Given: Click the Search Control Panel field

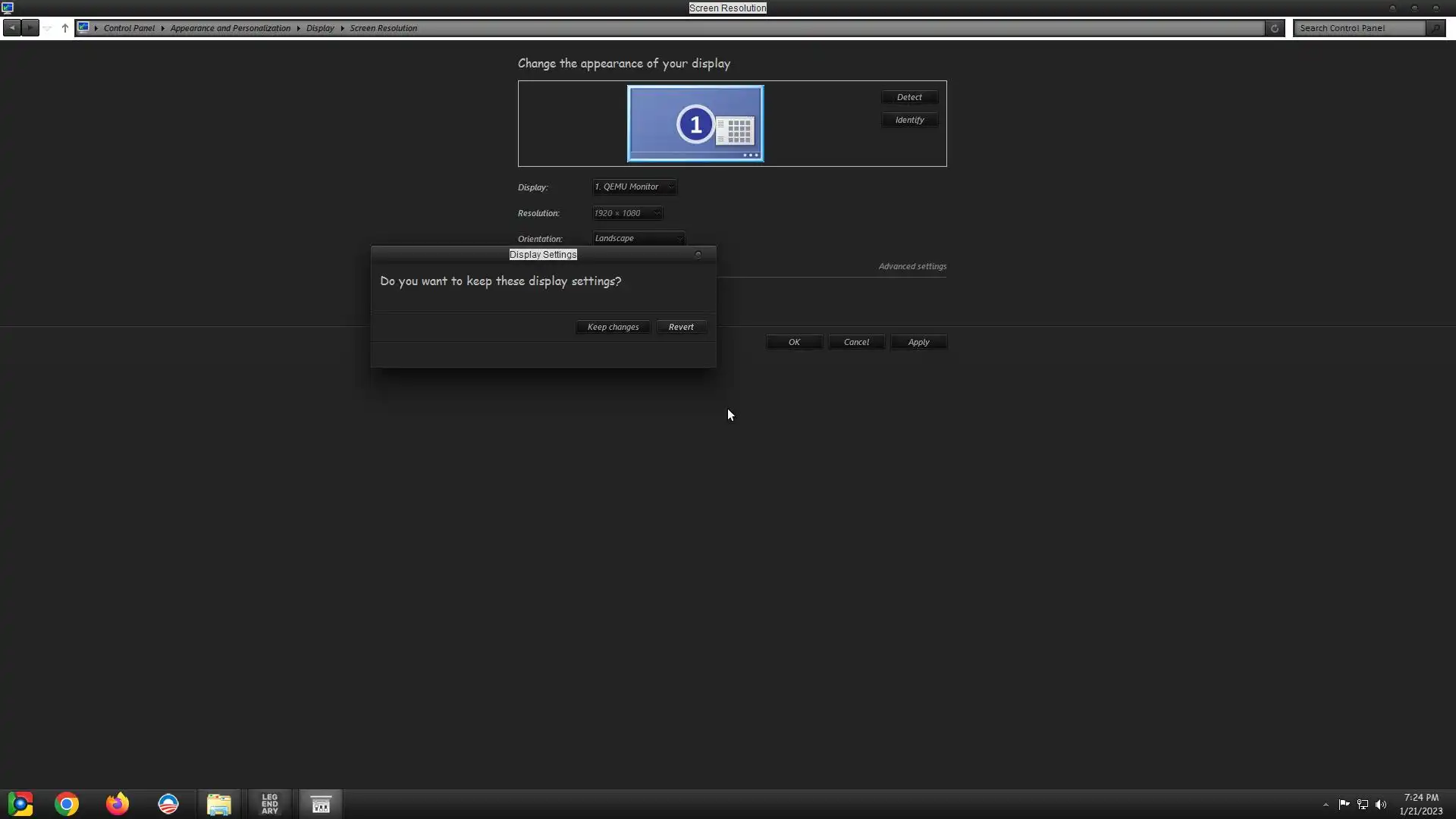Looking at the screenshot, I should (x=1360, y=28).
